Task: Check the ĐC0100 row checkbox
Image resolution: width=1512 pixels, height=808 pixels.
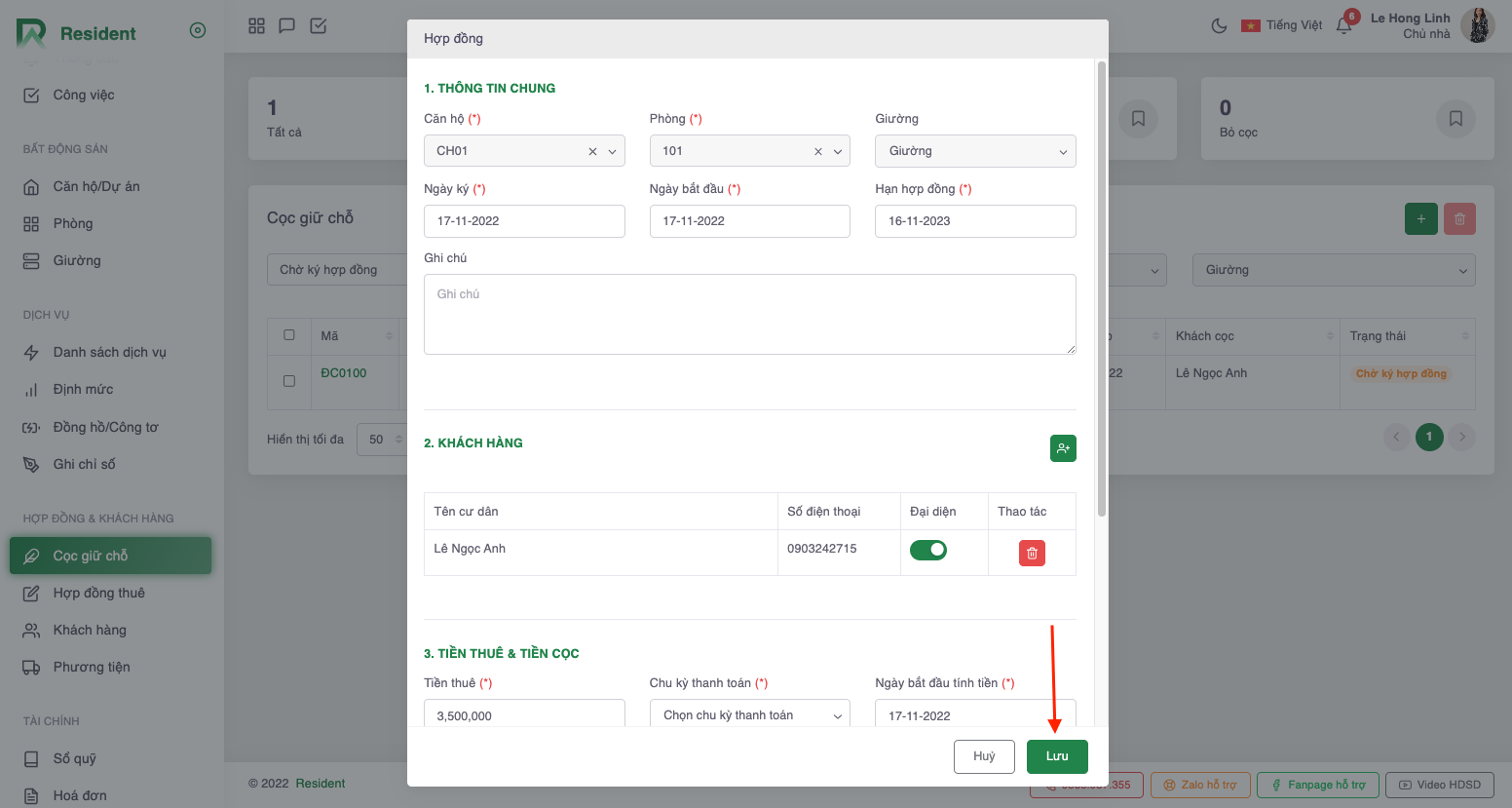Action: [x=289, y=381]
